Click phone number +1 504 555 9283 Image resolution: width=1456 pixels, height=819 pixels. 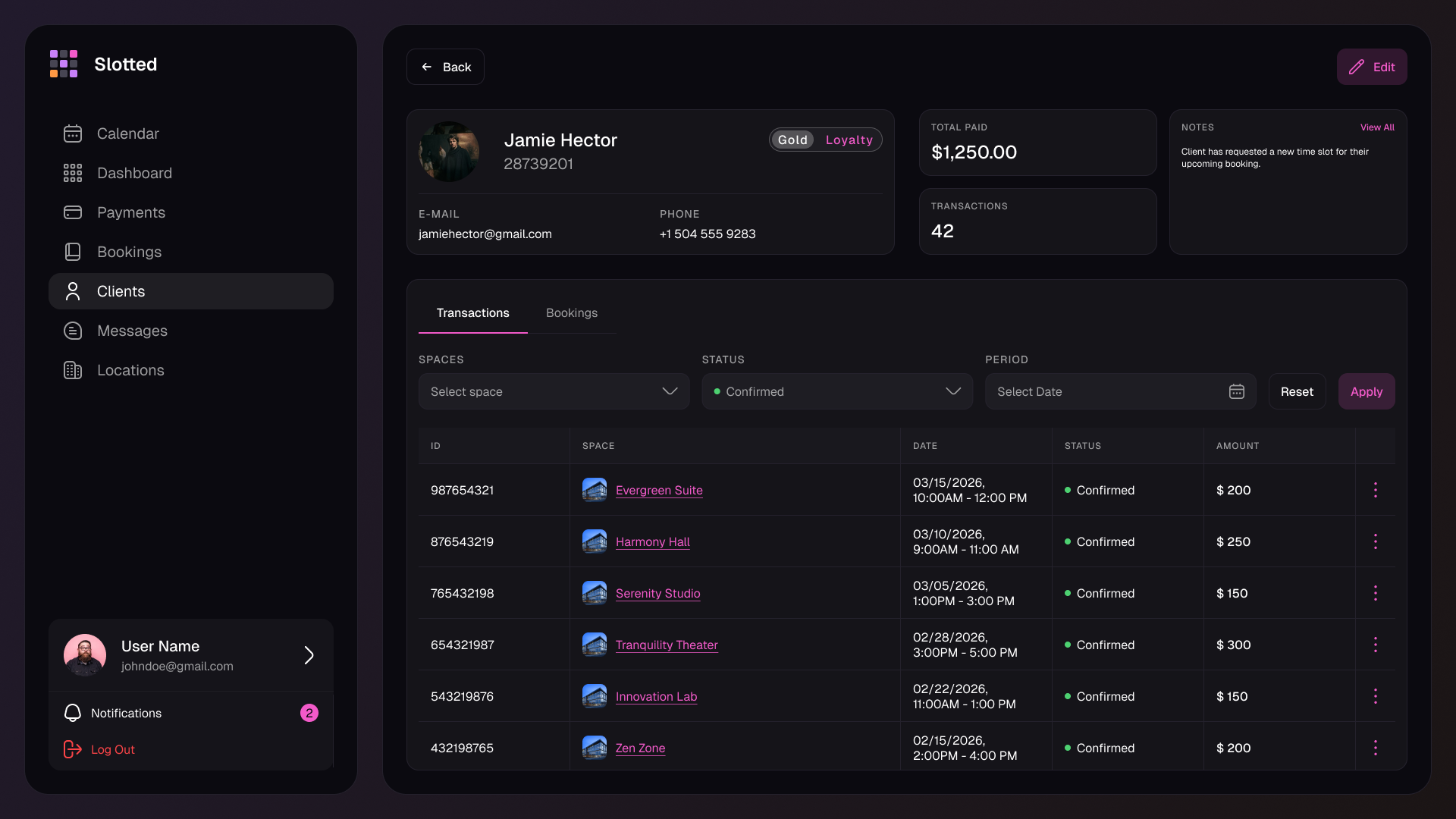click(x=708, y=234)
